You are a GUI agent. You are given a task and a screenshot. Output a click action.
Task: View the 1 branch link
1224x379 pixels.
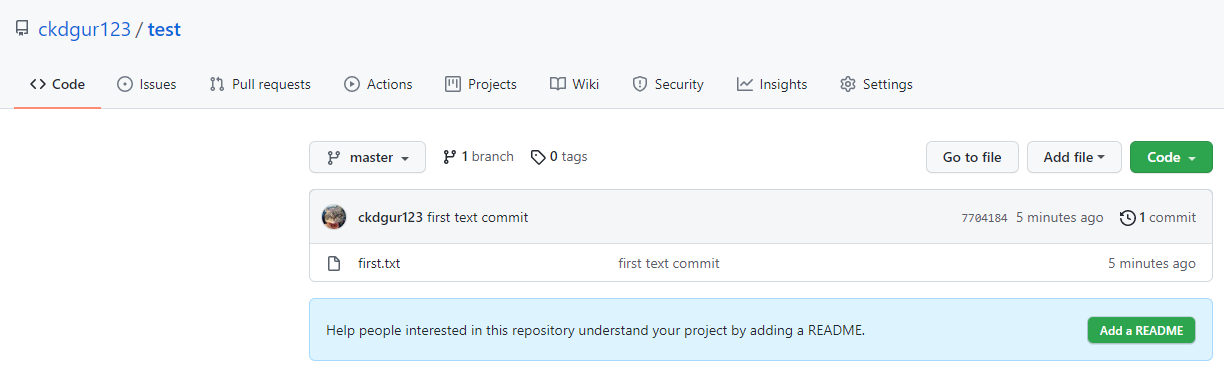[x=478, y=157]
